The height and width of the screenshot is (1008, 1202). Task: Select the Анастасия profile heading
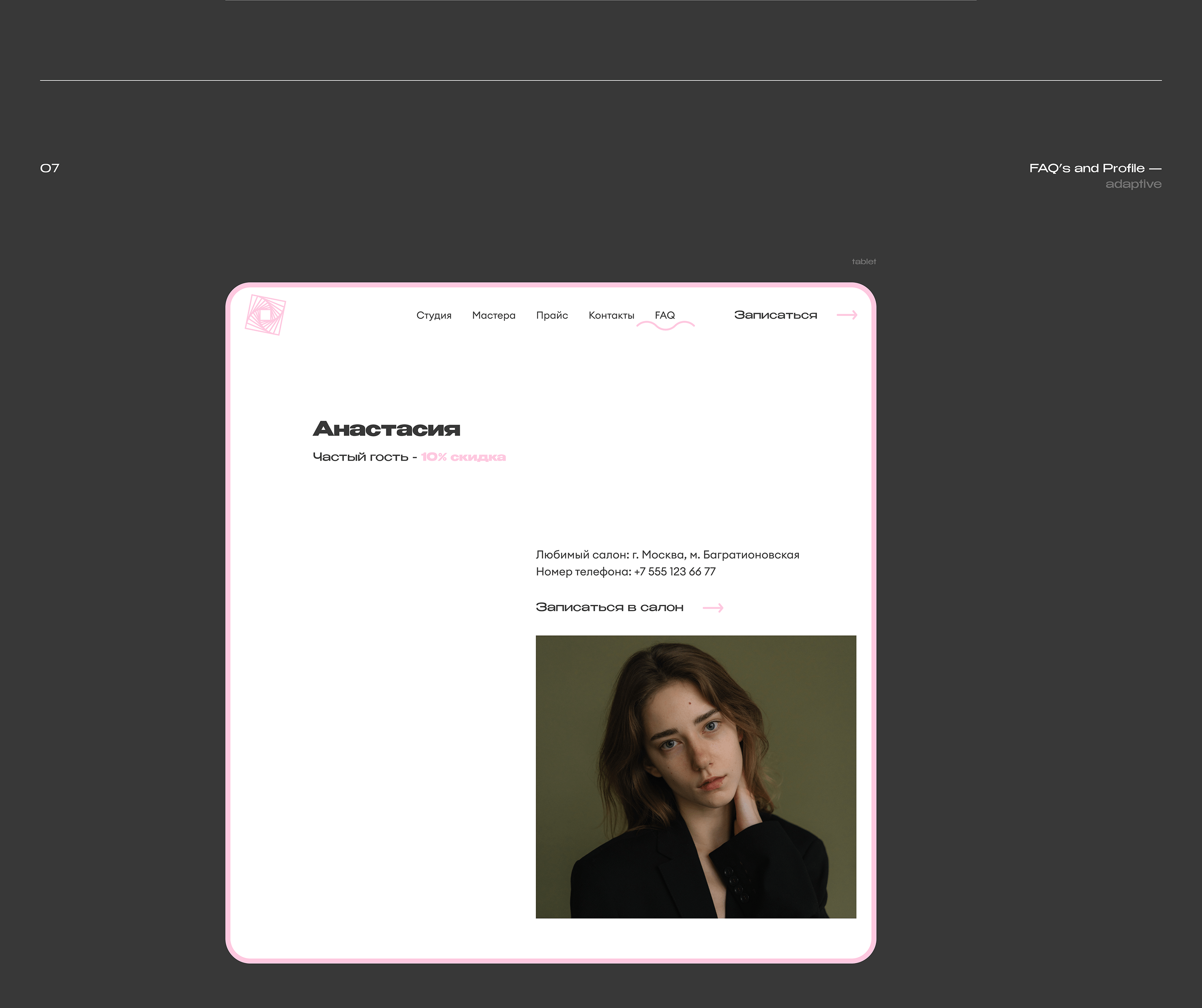click(x=386, y=429)
